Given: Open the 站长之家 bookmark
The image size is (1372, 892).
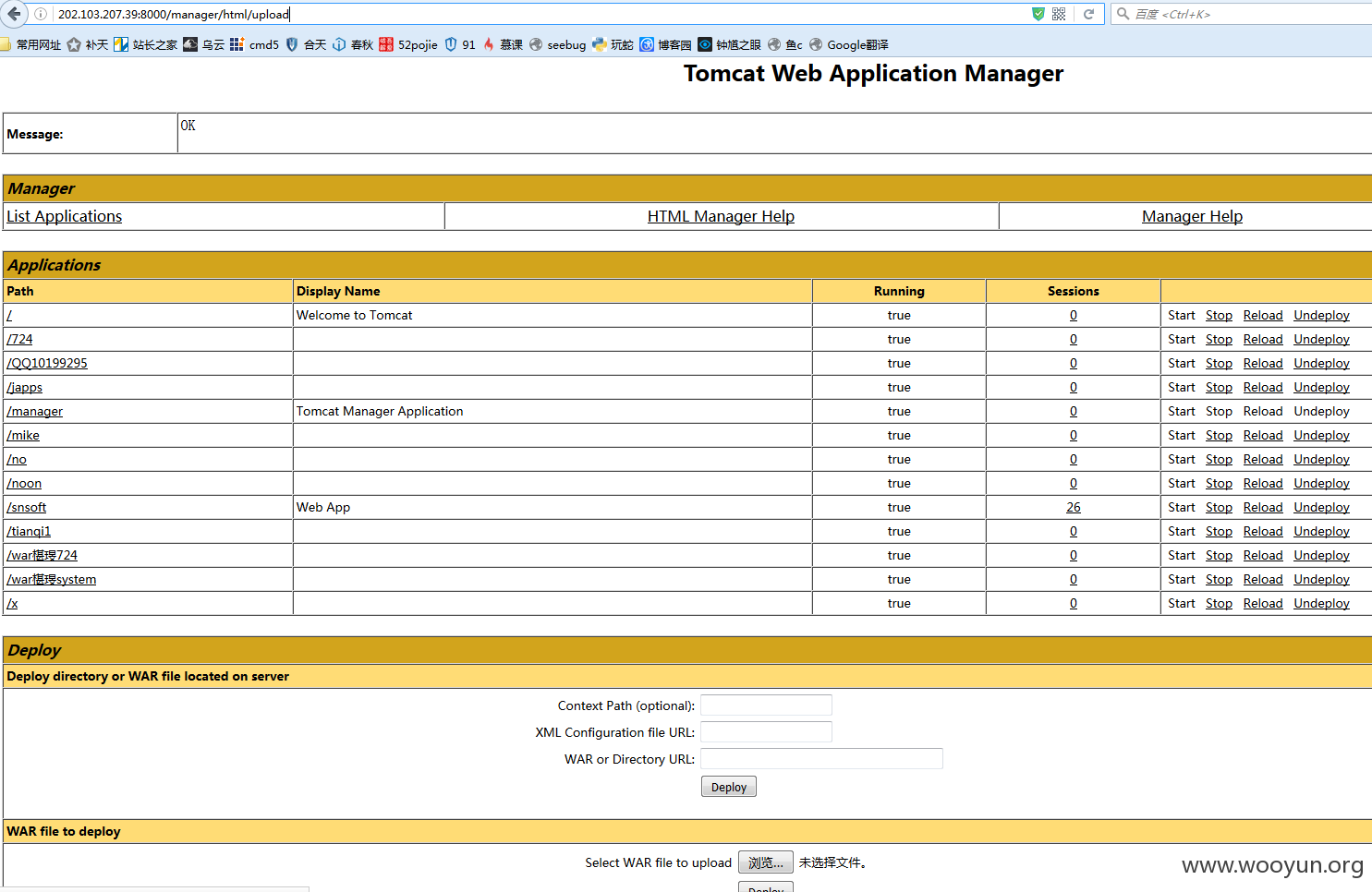Looking at the screenshot, I should 145,44.
